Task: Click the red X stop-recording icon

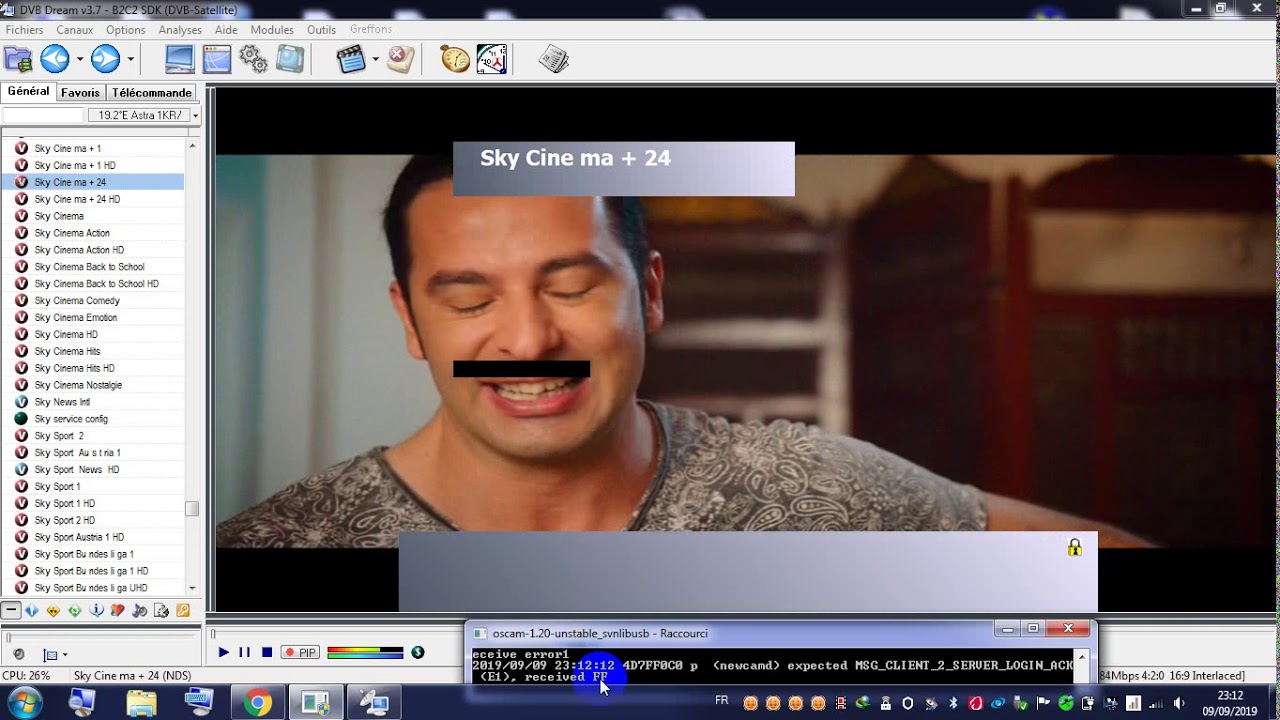Action: (x=400, y=60)
